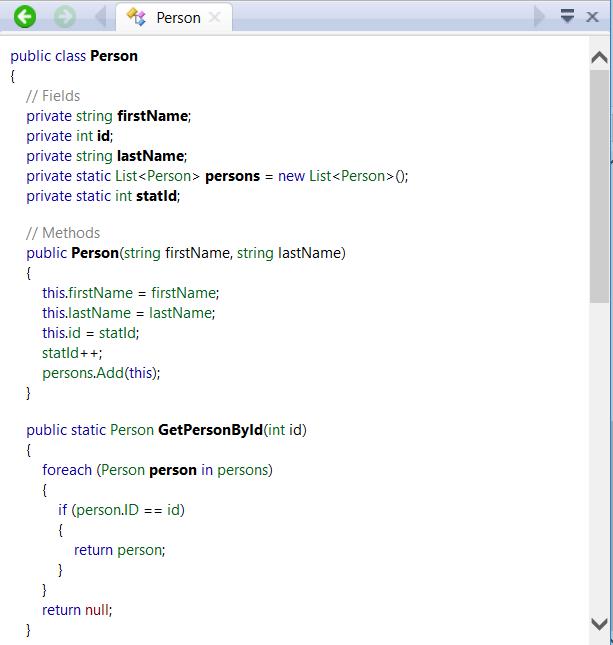Click the bold lastName field declaration
Image resolution: width=613 pixels, height=645 pixels.
click(151, 156)
